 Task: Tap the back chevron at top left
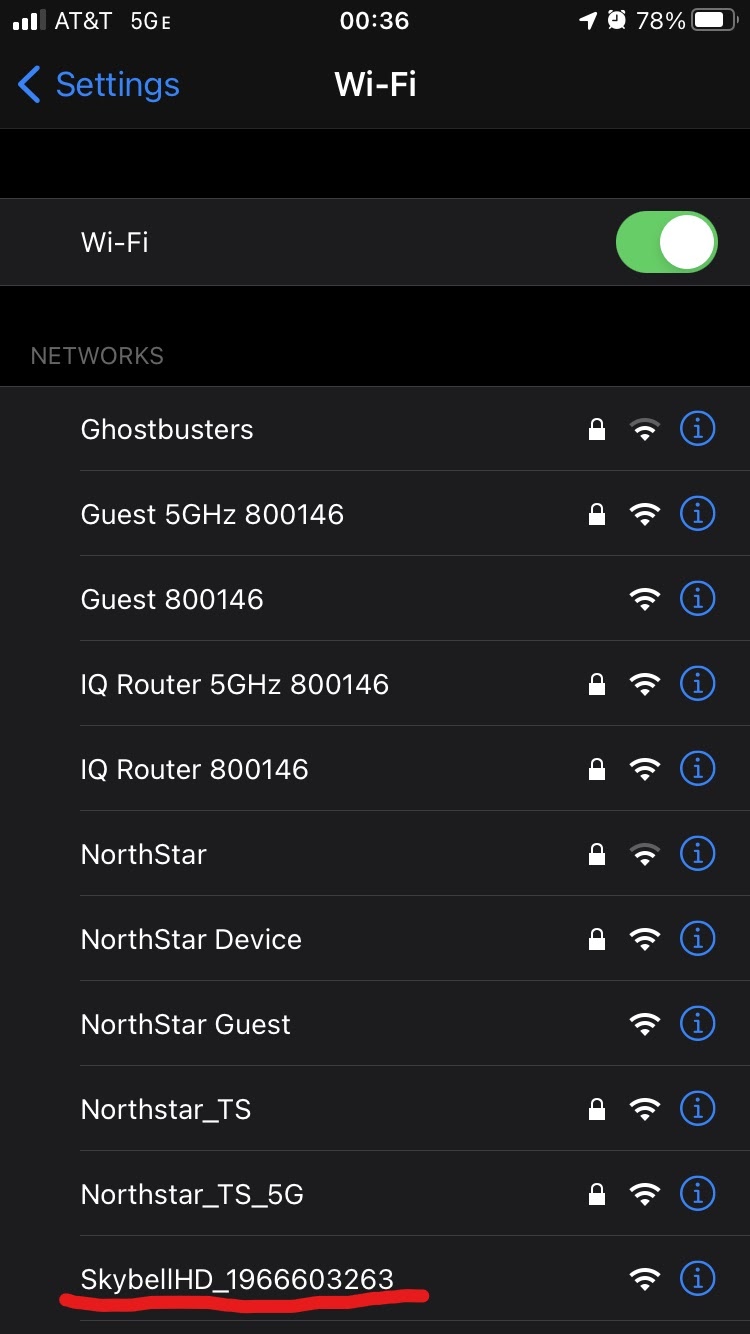pyautogui.click(x=29, y=86)
